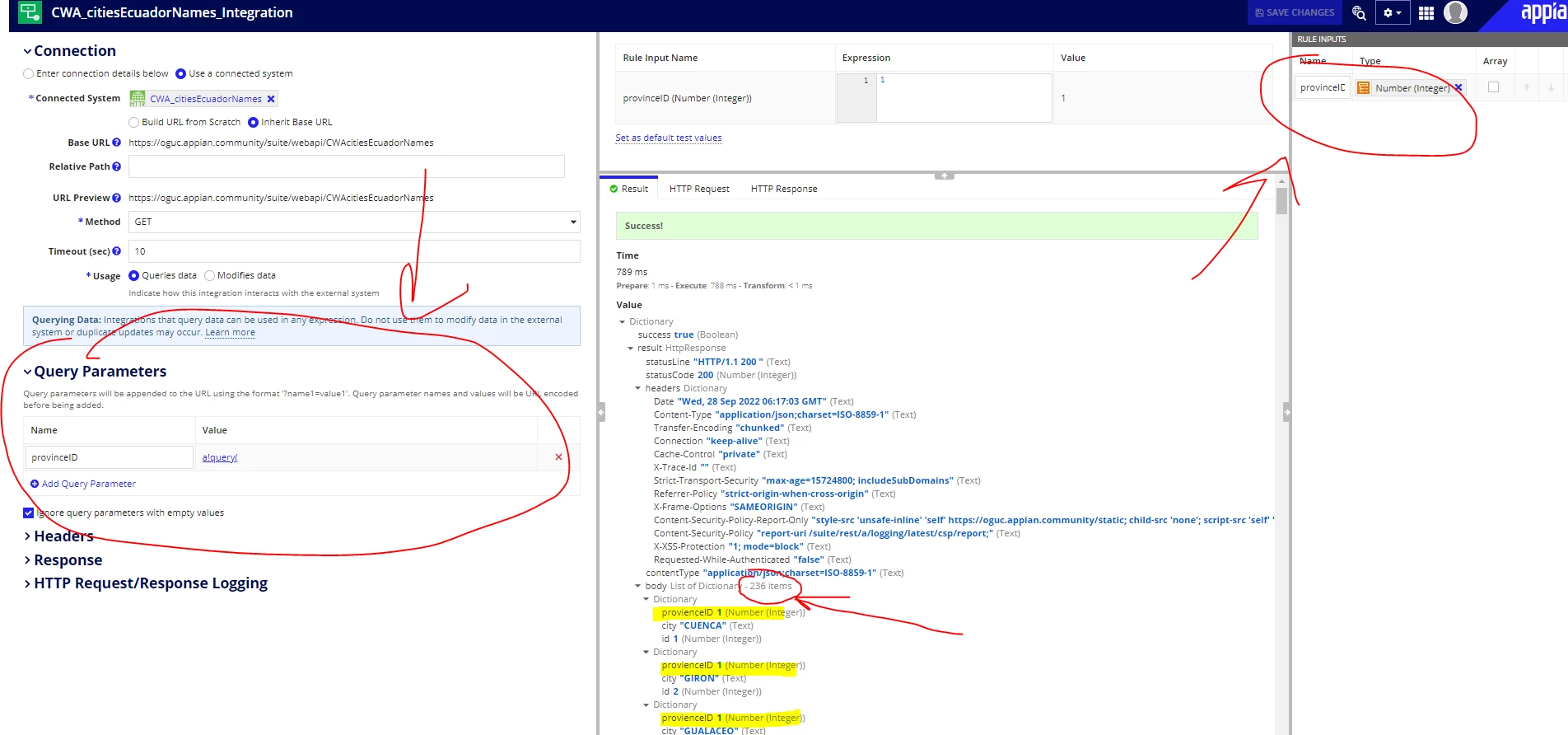Click the HTTP connected system icon
This screenshot has height=735, width=1568.
[138, 99]
